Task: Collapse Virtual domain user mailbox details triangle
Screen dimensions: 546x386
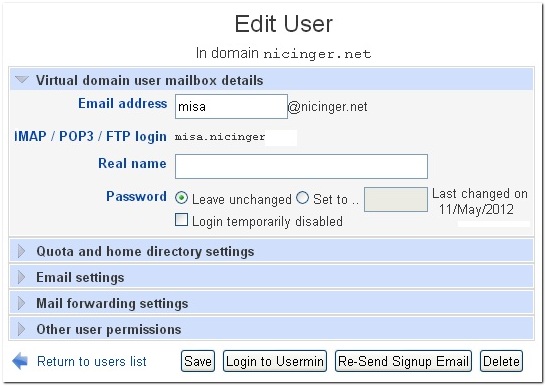Action: 22,80
